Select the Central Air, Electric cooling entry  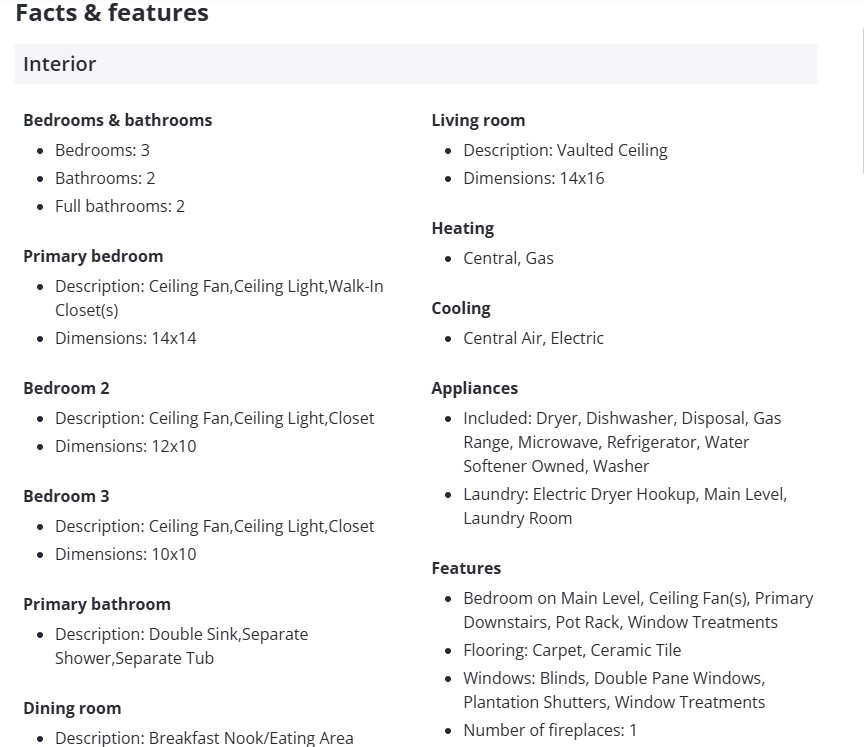click(x=533, y=338)
